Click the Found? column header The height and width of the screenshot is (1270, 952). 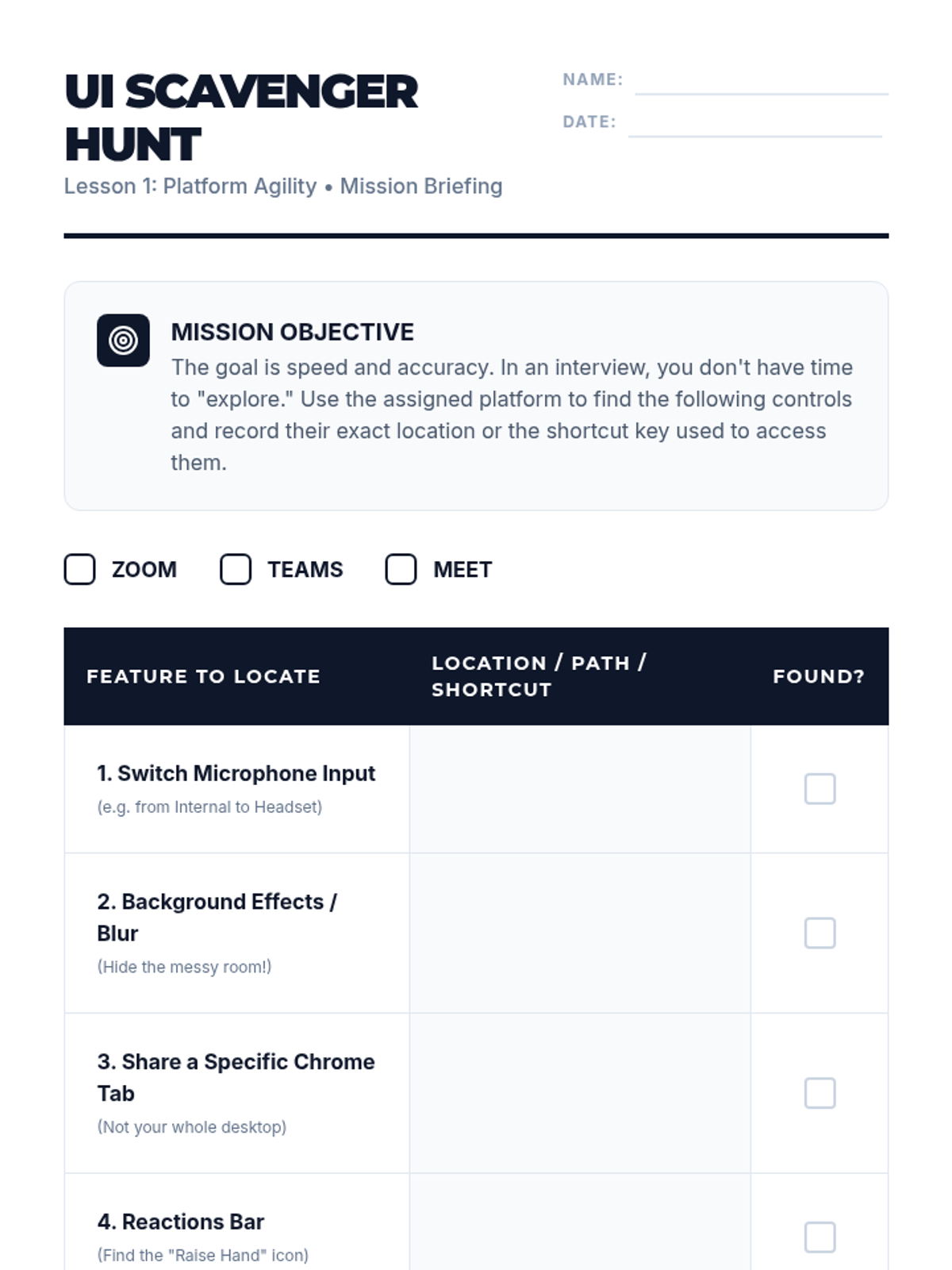819,676
